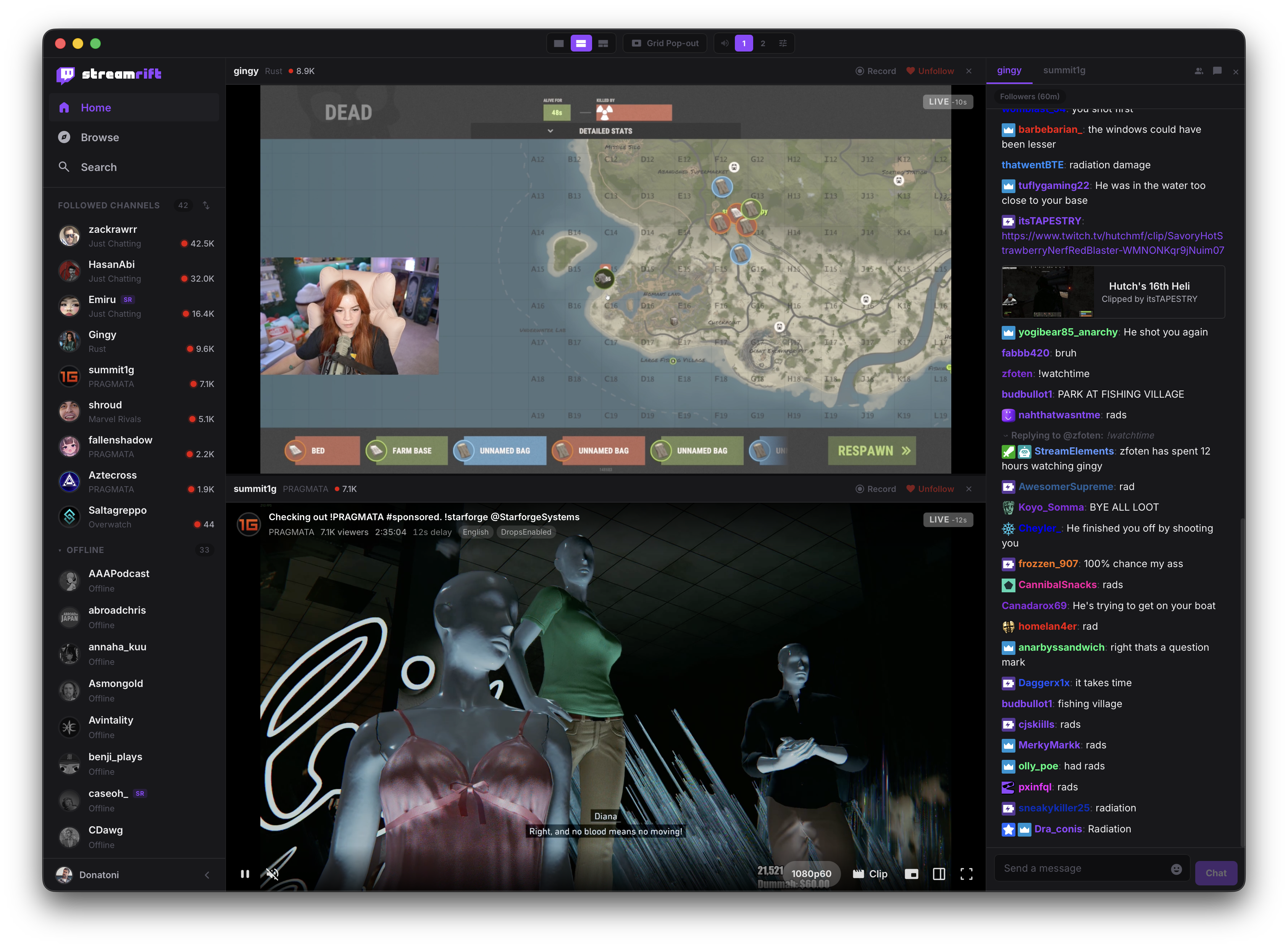This screenshot has width=1288, height=948.
Task: Open the emoji picker in the chat box
Action: coord(1176,868)
